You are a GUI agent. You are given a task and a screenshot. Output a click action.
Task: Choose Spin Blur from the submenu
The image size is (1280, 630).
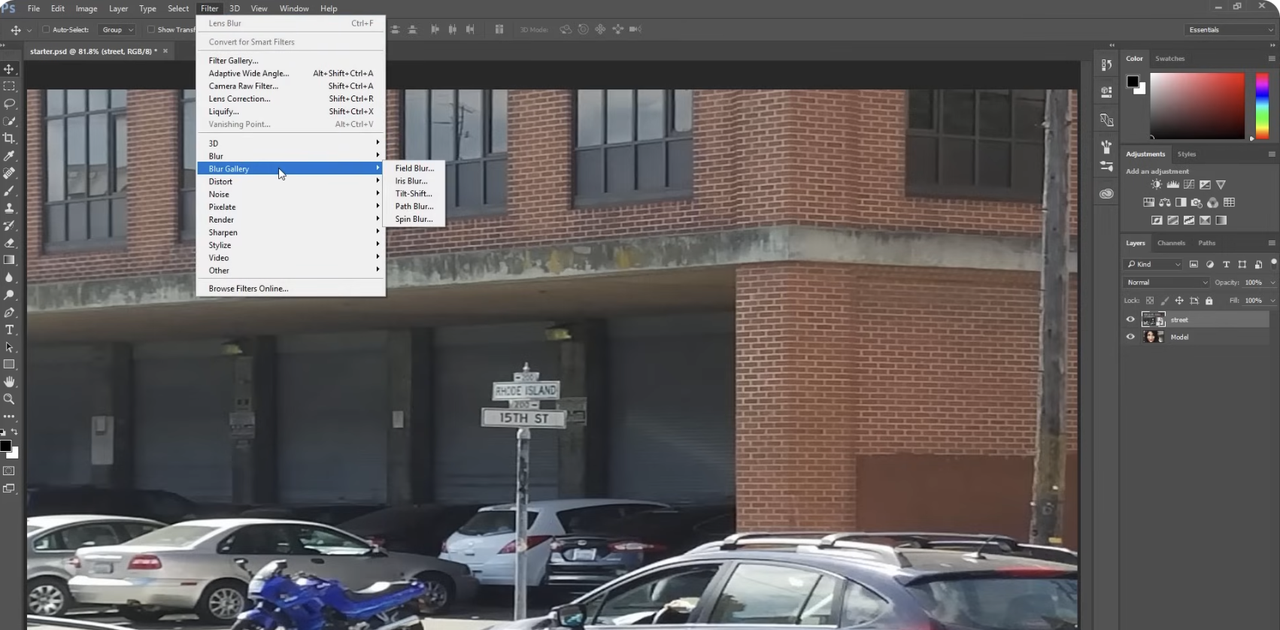pyautogui.click(x=413, y=219)
